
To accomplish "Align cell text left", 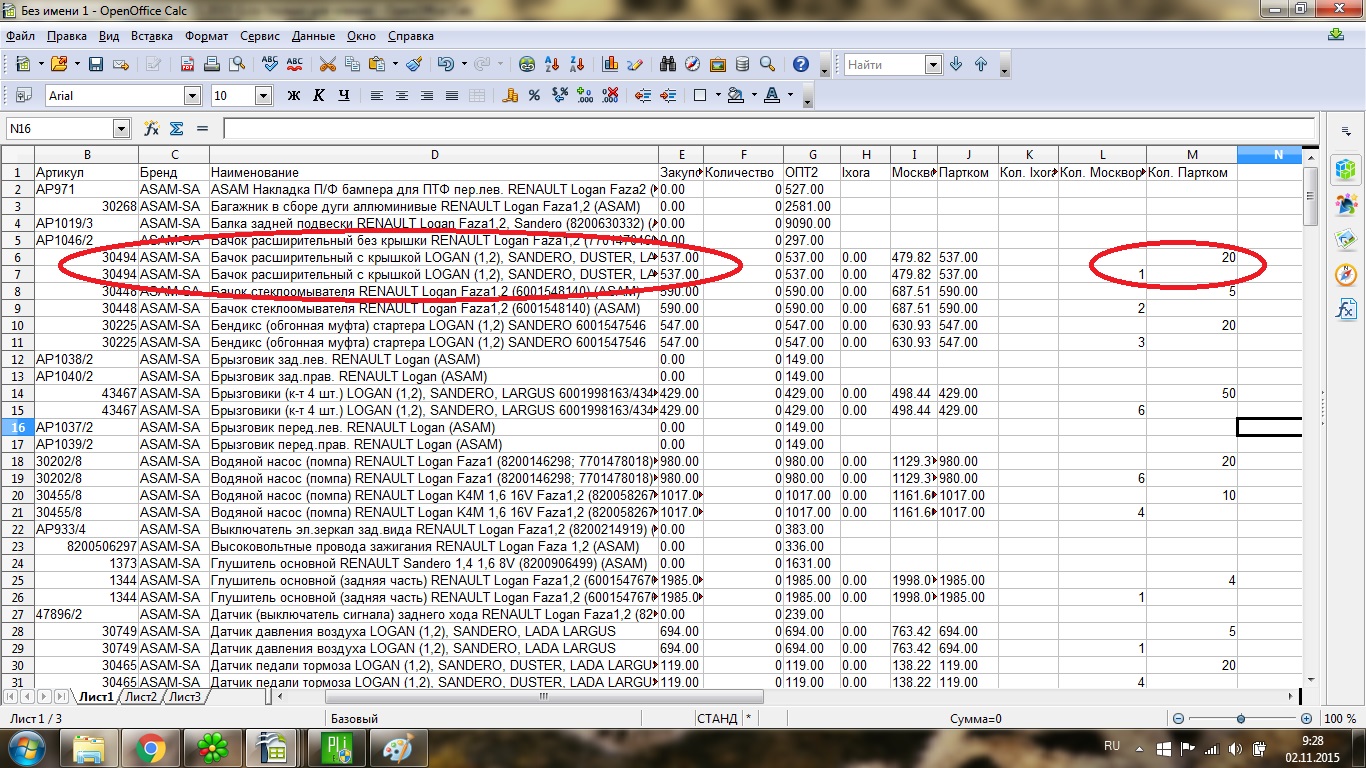I will click(377, 95).
